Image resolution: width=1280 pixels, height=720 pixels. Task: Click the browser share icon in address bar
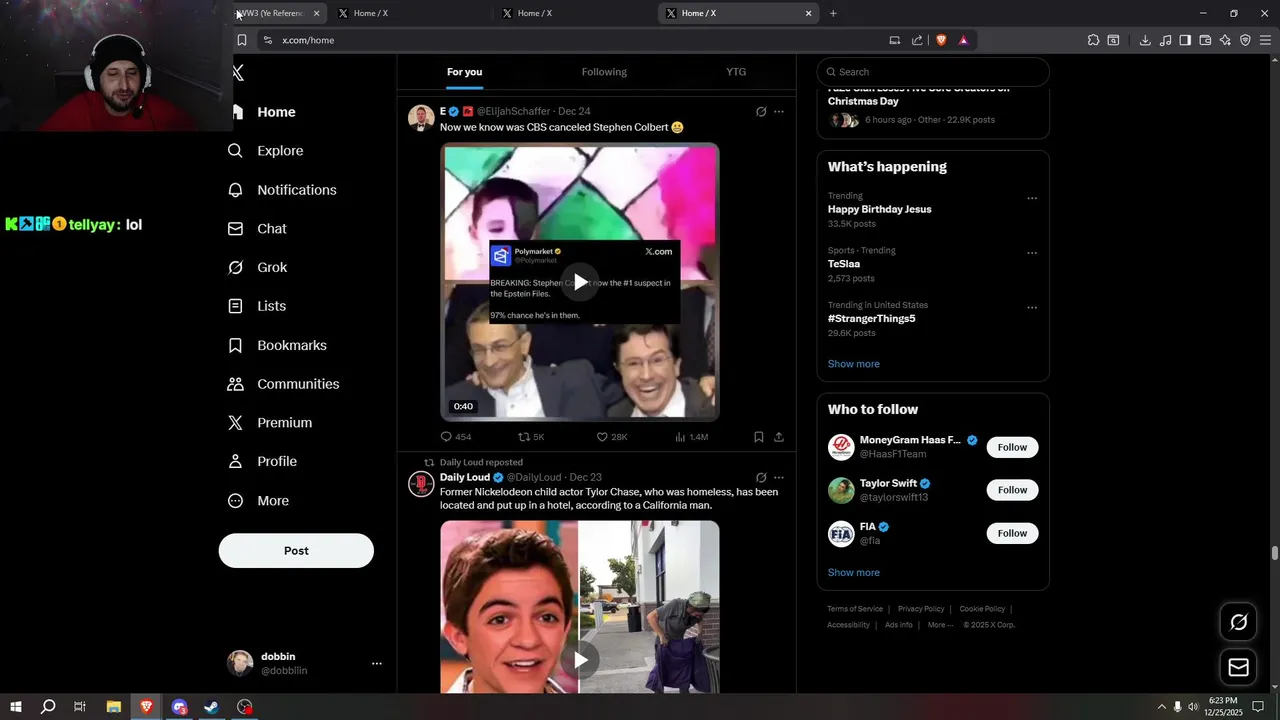(x=917, y=40)
